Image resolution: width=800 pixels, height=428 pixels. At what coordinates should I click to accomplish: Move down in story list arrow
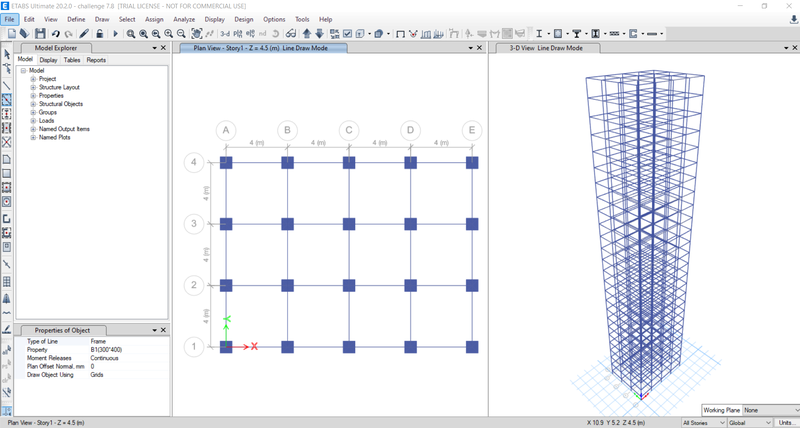coord(319,34)
